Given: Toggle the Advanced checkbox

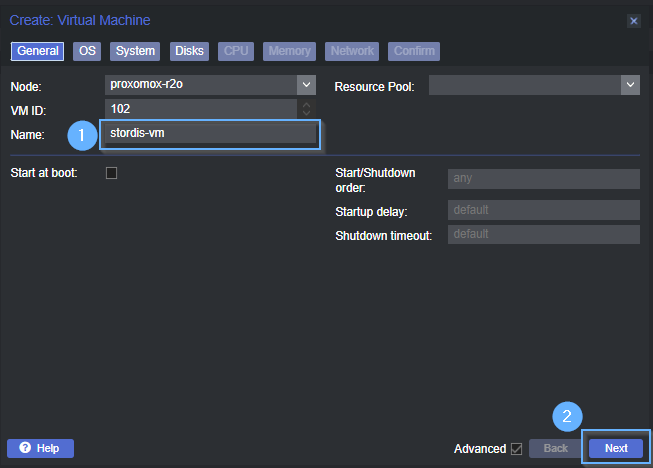Looking at the screenshot, I should pyautogui.click(x=516, y=449).
